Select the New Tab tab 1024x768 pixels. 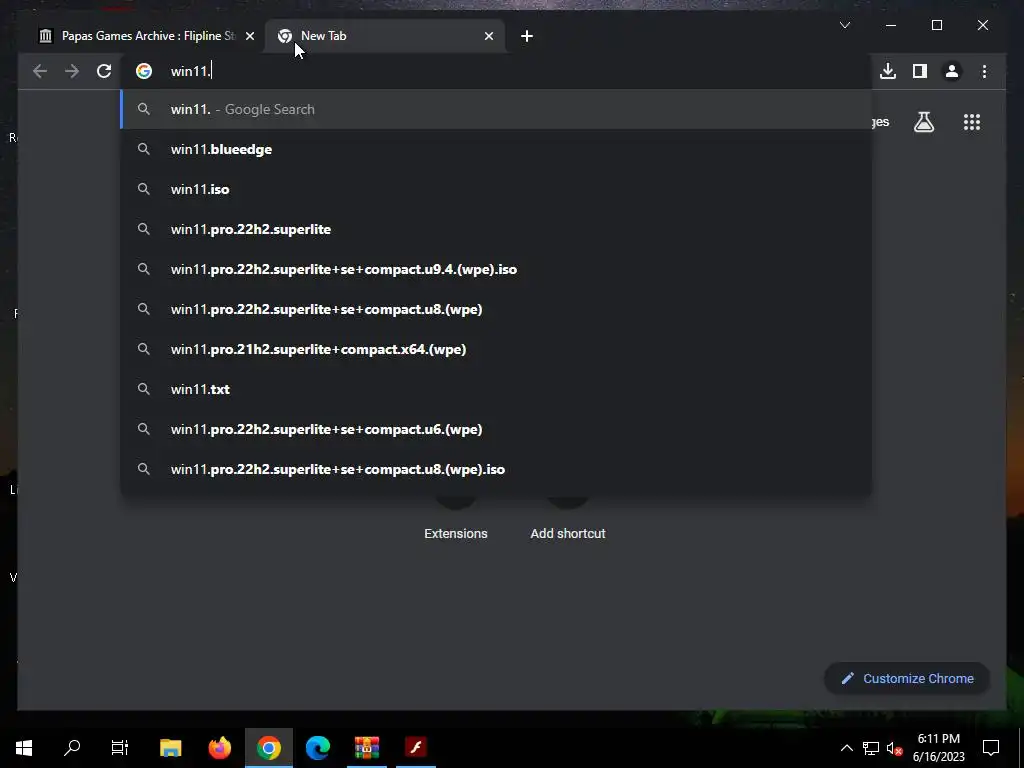[385, 36]
